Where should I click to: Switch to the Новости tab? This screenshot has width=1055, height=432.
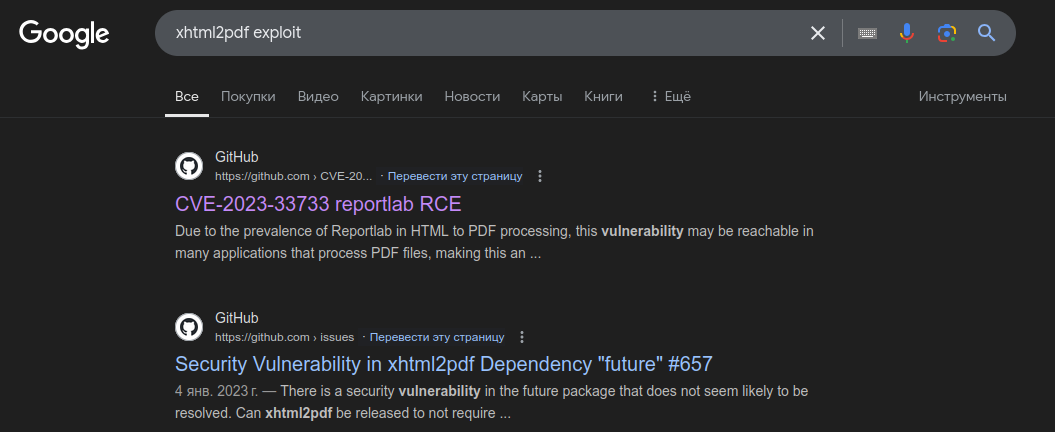tap(472, 96)
